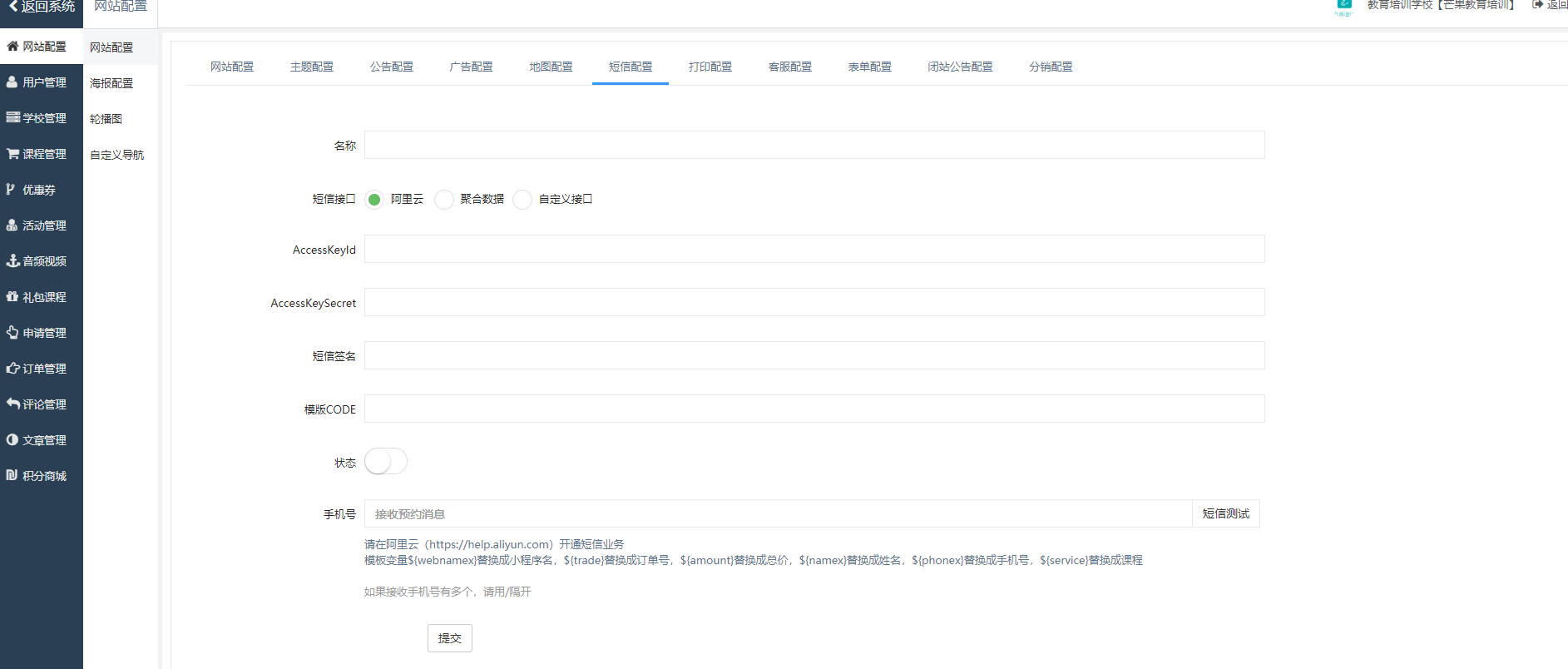The image size is (1568, 669).
Task: Click the 网站配置 header title text
Action: click(121, 6)
